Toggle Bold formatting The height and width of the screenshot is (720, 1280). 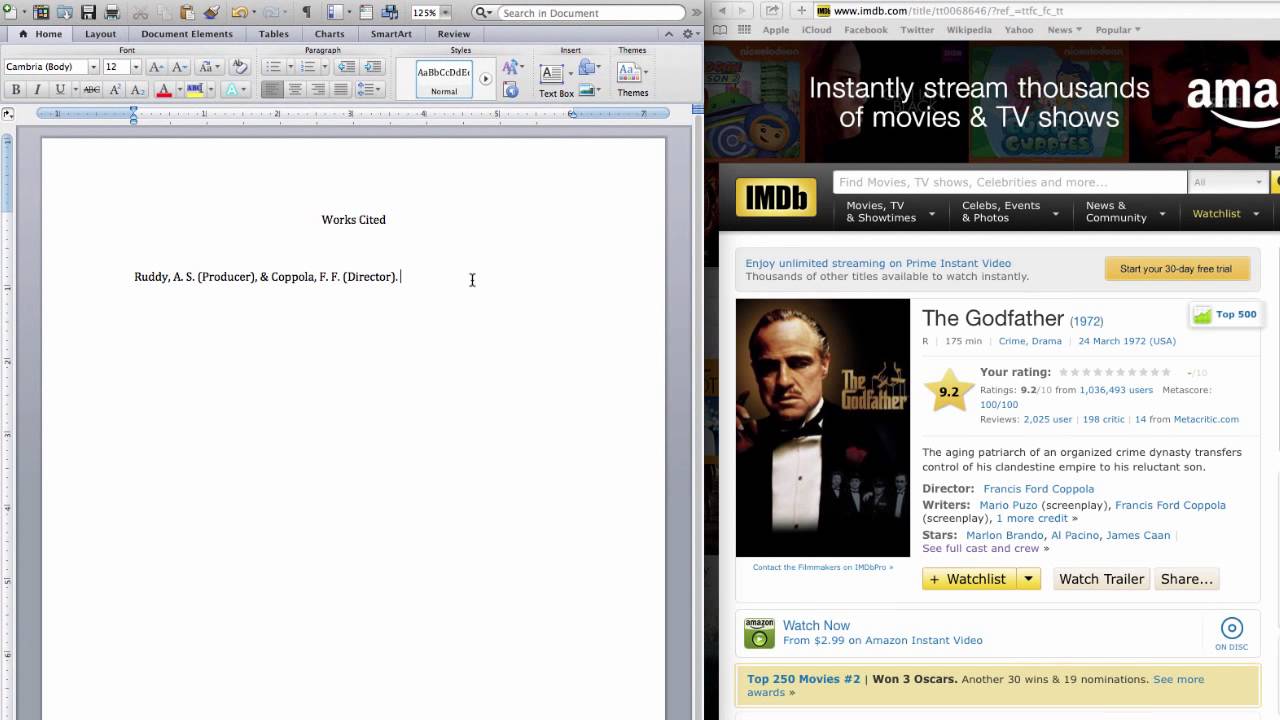point(15,90)
